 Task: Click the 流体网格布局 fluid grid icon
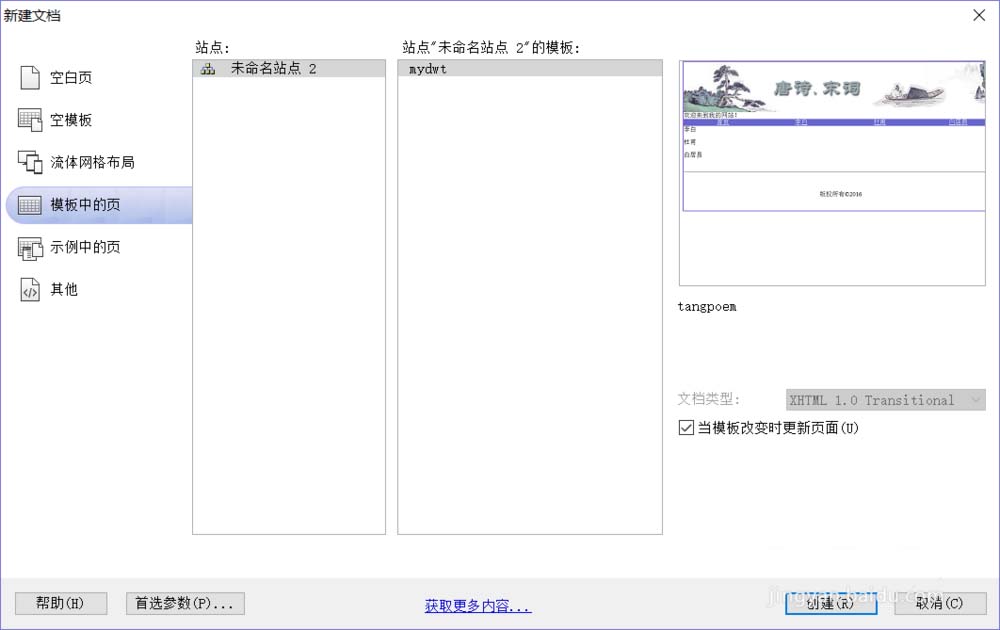tap(30, 162)
